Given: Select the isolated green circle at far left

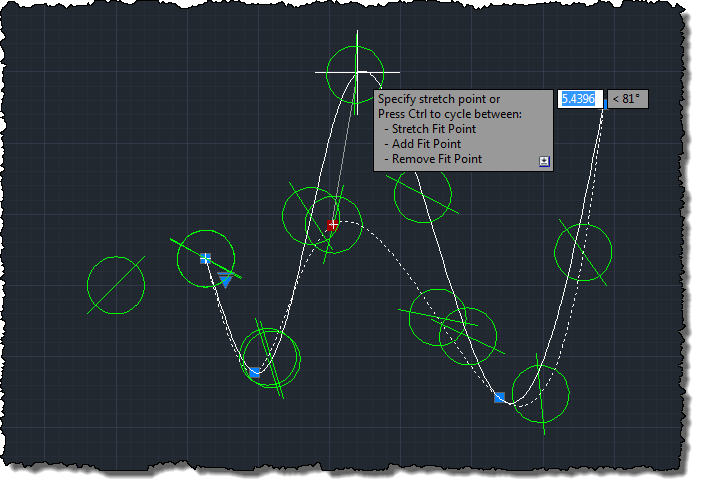Looking at the screenshot, I should point(116,285).
